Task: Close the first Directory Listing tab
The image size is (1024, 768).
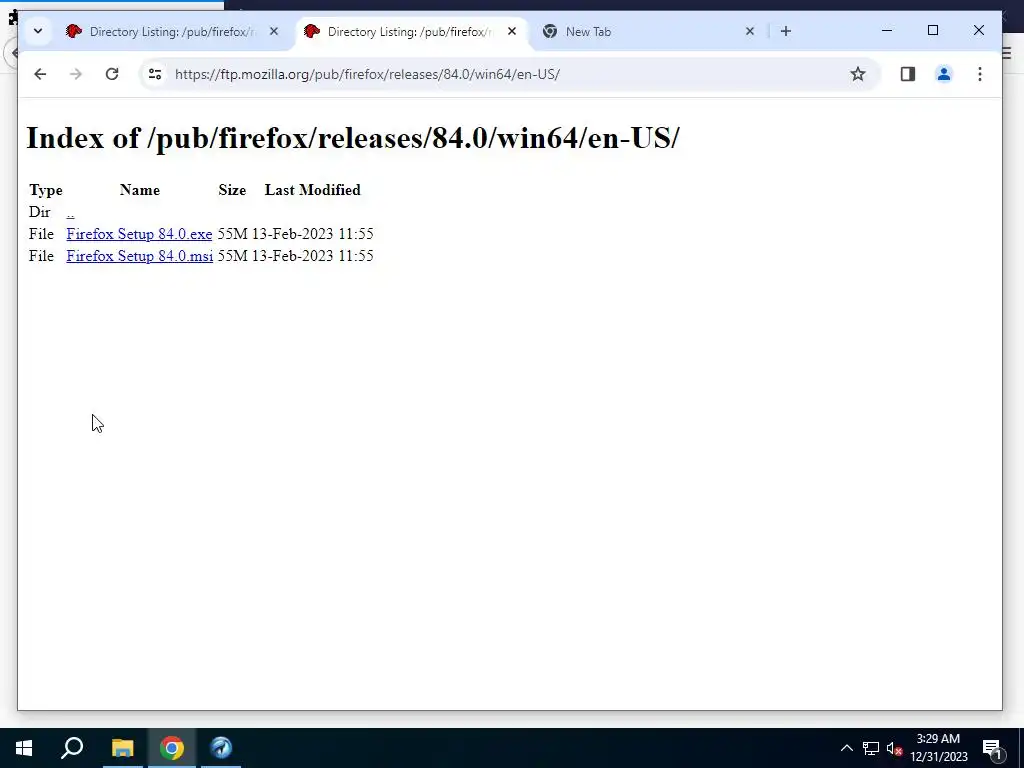Action: tap(274, 31)
